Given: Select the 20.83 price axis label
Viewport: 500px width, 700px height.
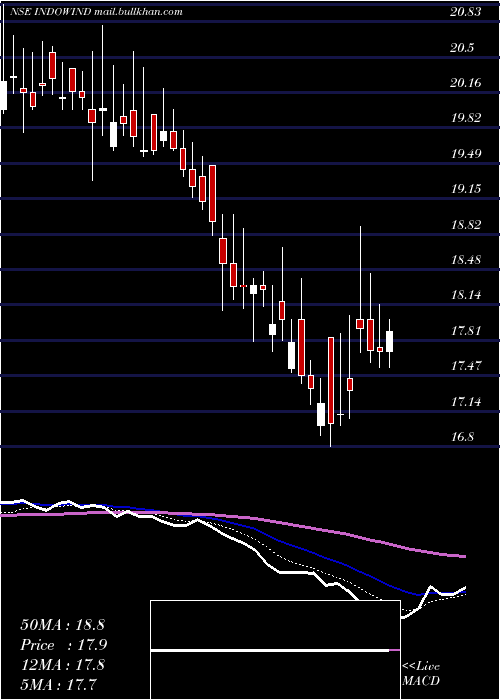Looking at the screenshot, I should pos(466,12).
